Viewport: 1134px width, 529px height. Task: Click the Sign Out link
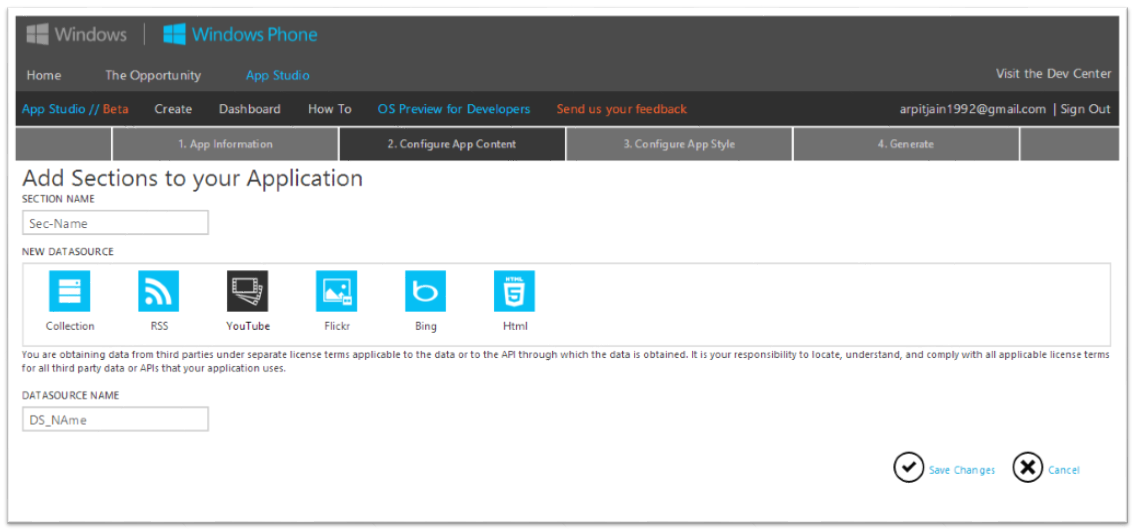coord(1086,109)
